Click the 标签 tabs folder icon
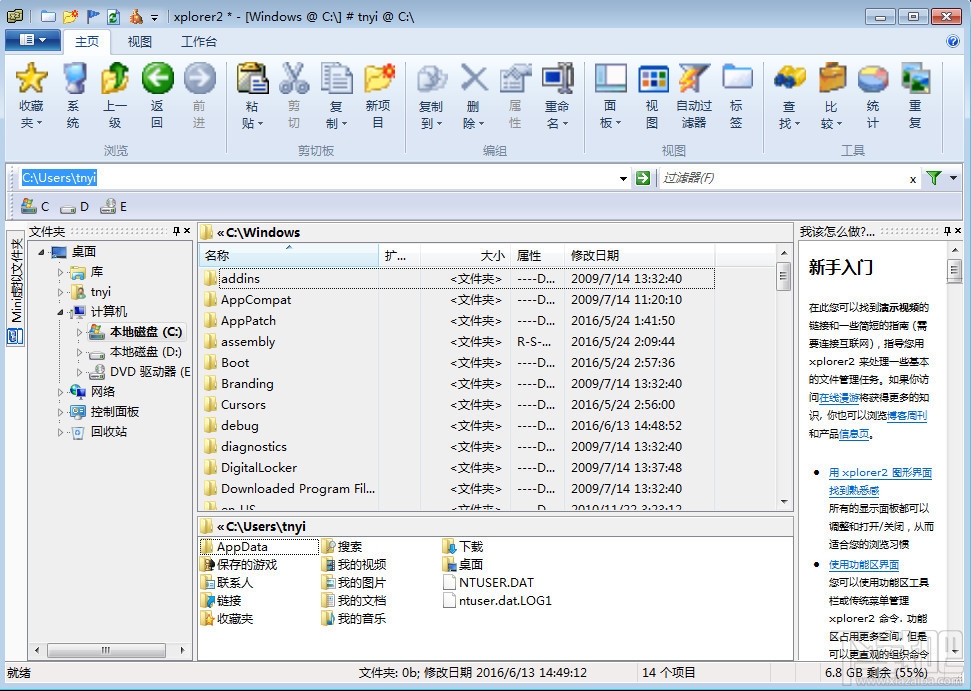Image resolution: width=971 pixels, height=691 pixels. [x=737, y=78]
